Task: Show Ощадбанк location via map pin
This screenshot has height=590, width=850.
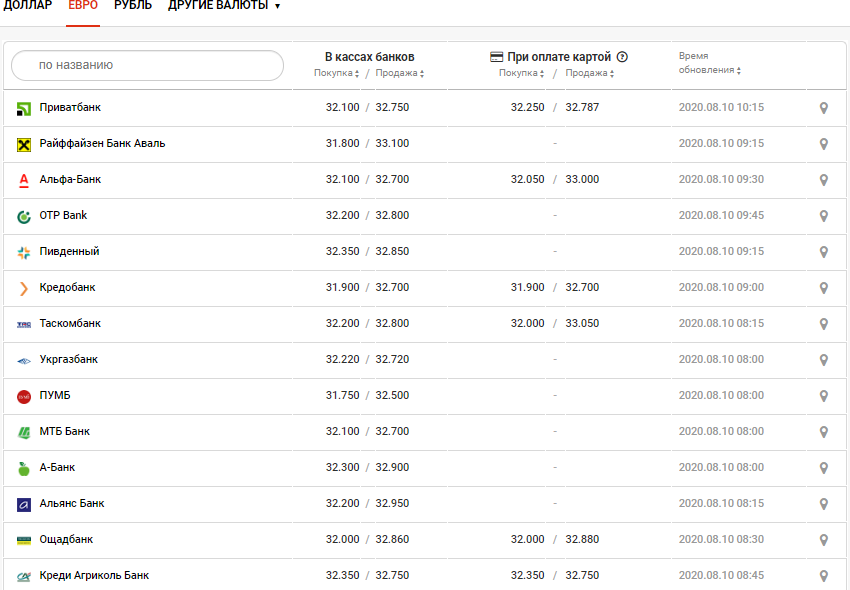Action: click(823, 540)
